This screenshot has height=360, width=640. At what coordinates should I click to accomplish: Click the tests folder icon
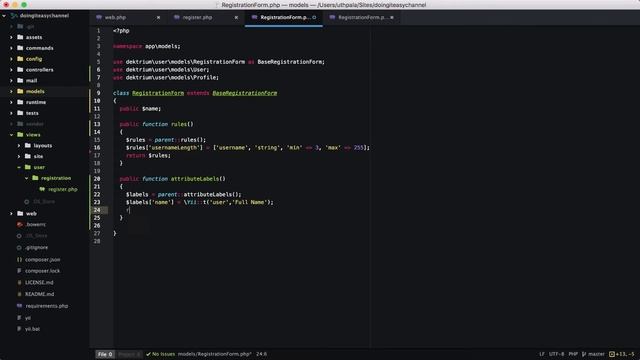point(20,113)
